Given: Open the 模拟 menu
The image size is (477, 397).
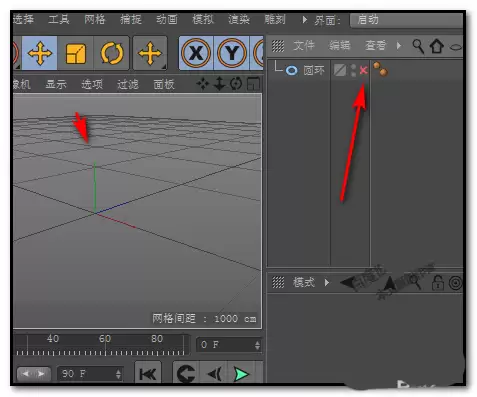Looking at the screenshot, I should click(203, 20).
